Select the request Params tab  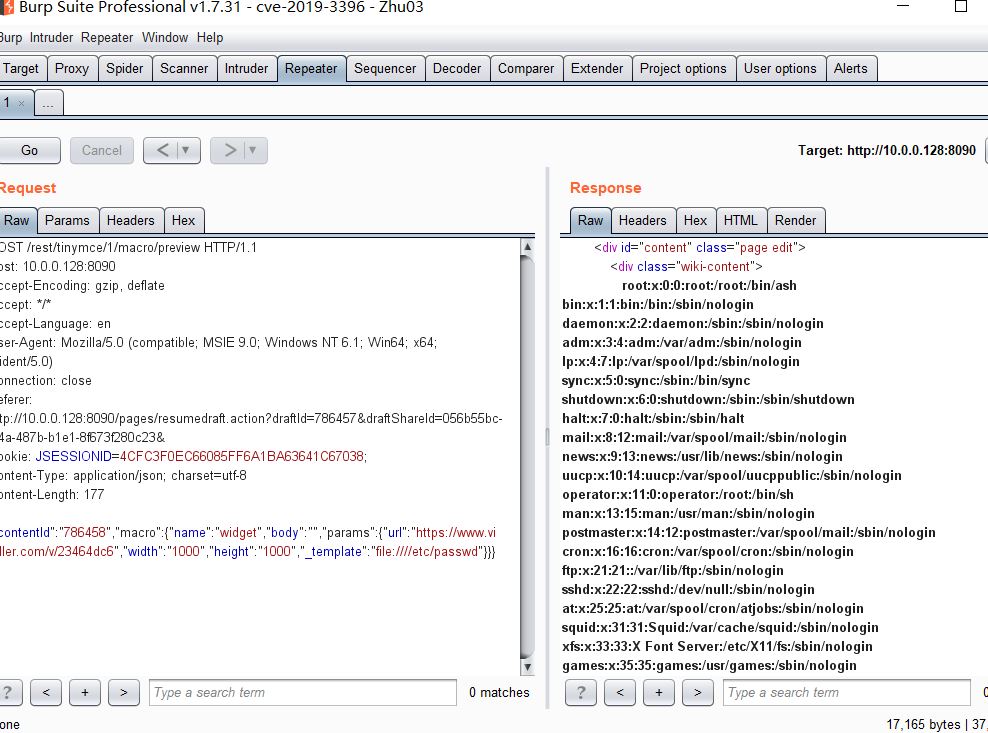click(67, 221)
